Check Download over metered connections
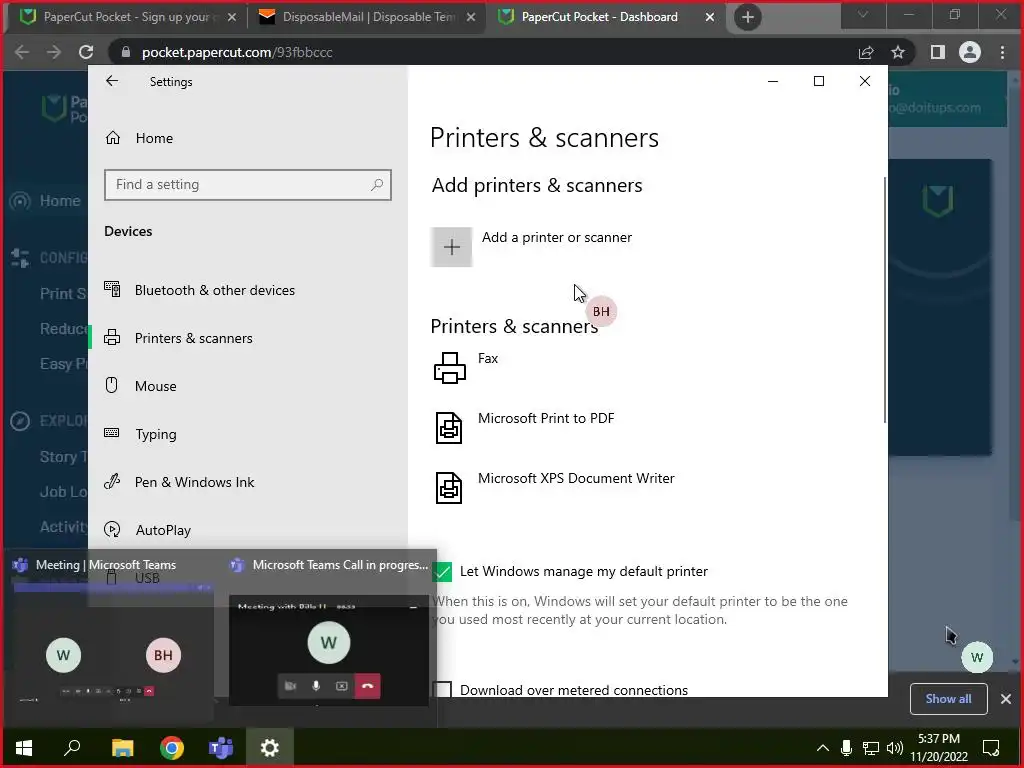This screenshot has width=1024, height=768. tap(442, 690)
